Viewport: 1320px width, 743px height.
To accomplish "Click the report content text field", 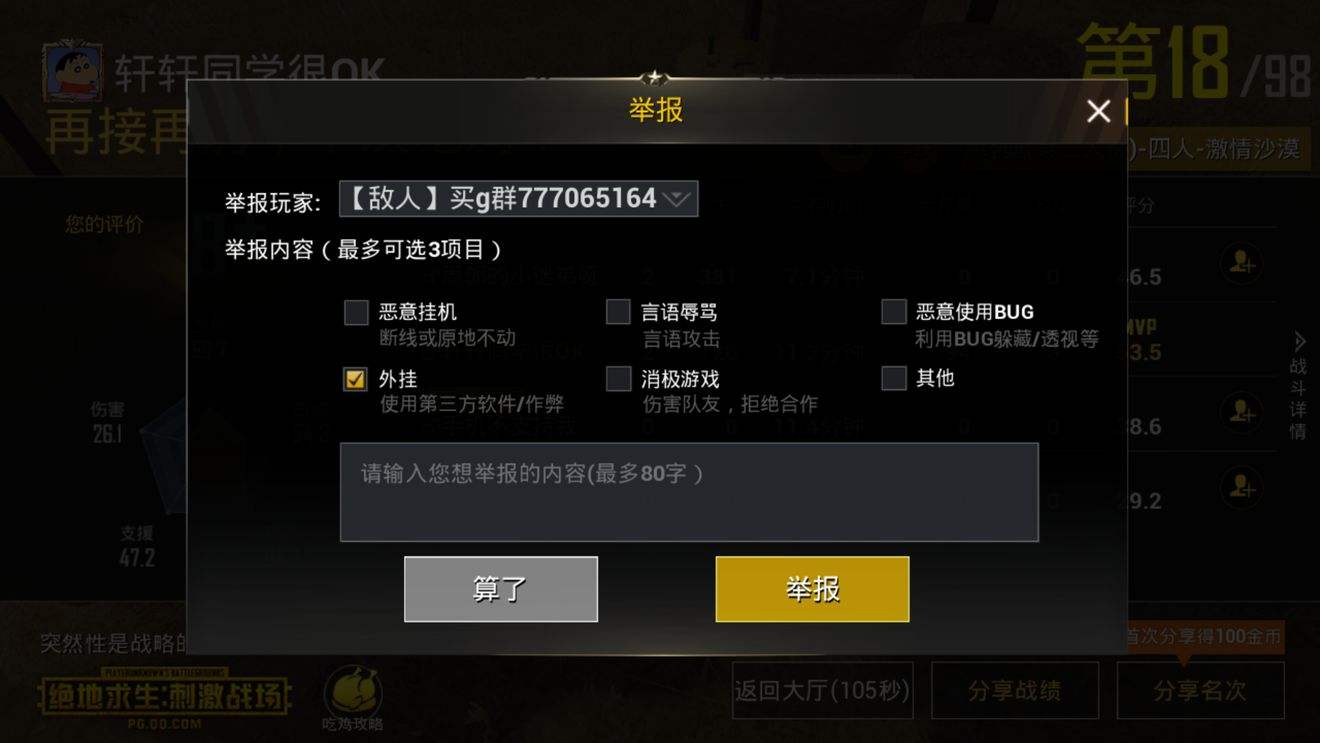I will pos(689,492).
